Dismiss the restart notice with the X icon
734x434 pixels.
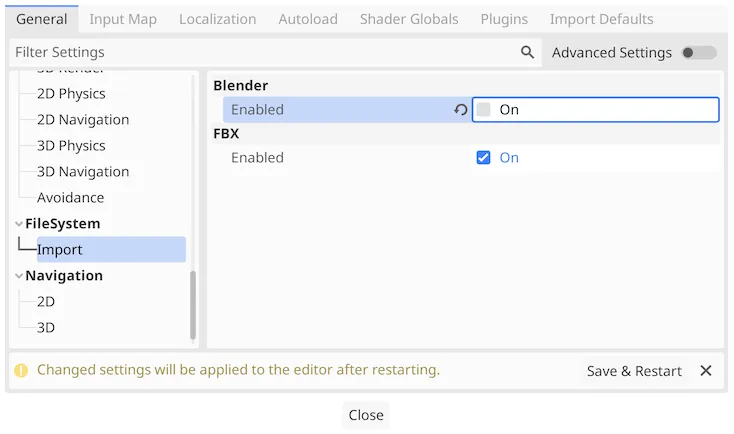(x=705, y=371)
